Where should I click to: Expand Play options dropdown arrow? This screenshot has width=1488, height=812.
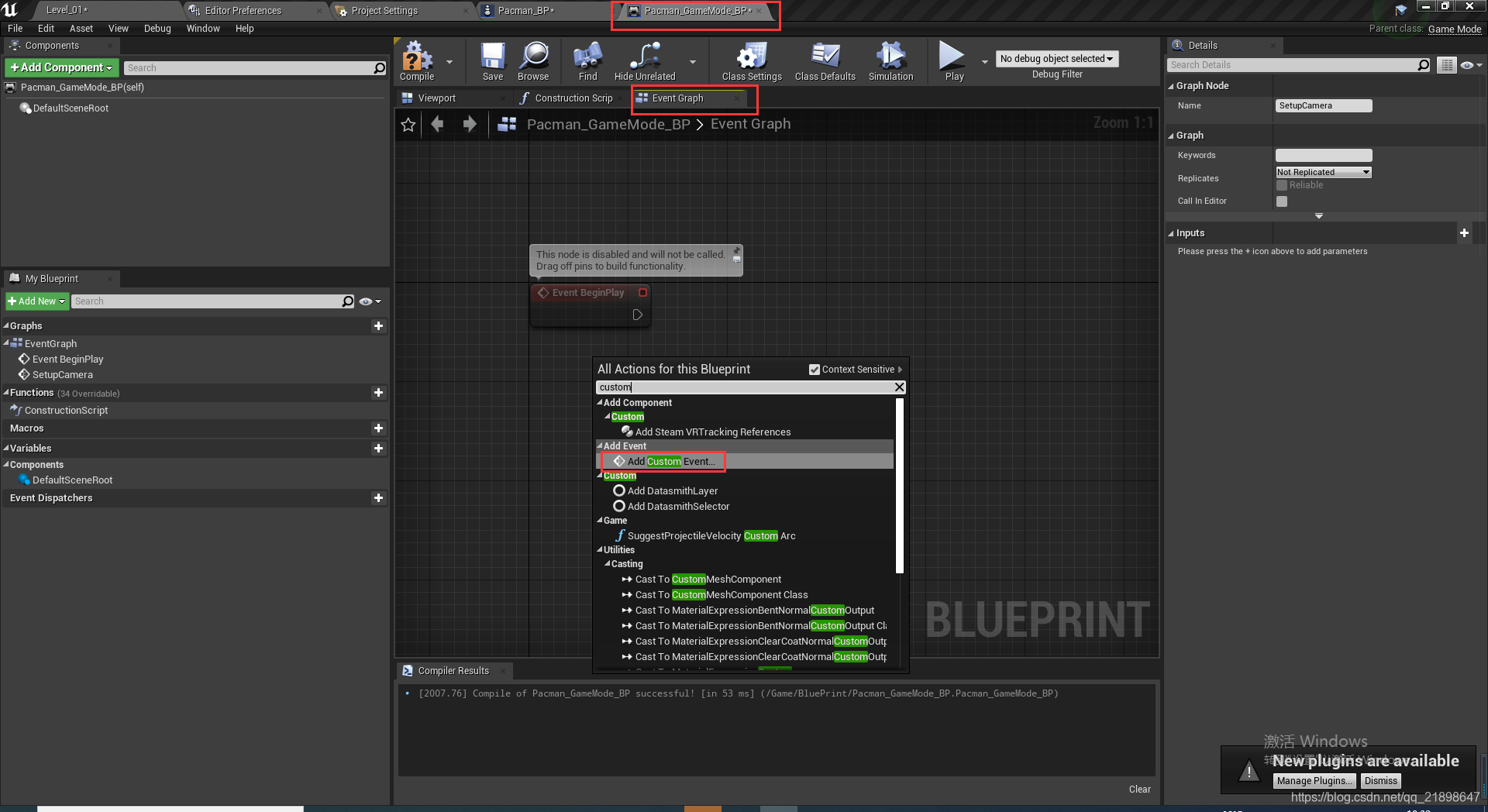coord(985,61)
